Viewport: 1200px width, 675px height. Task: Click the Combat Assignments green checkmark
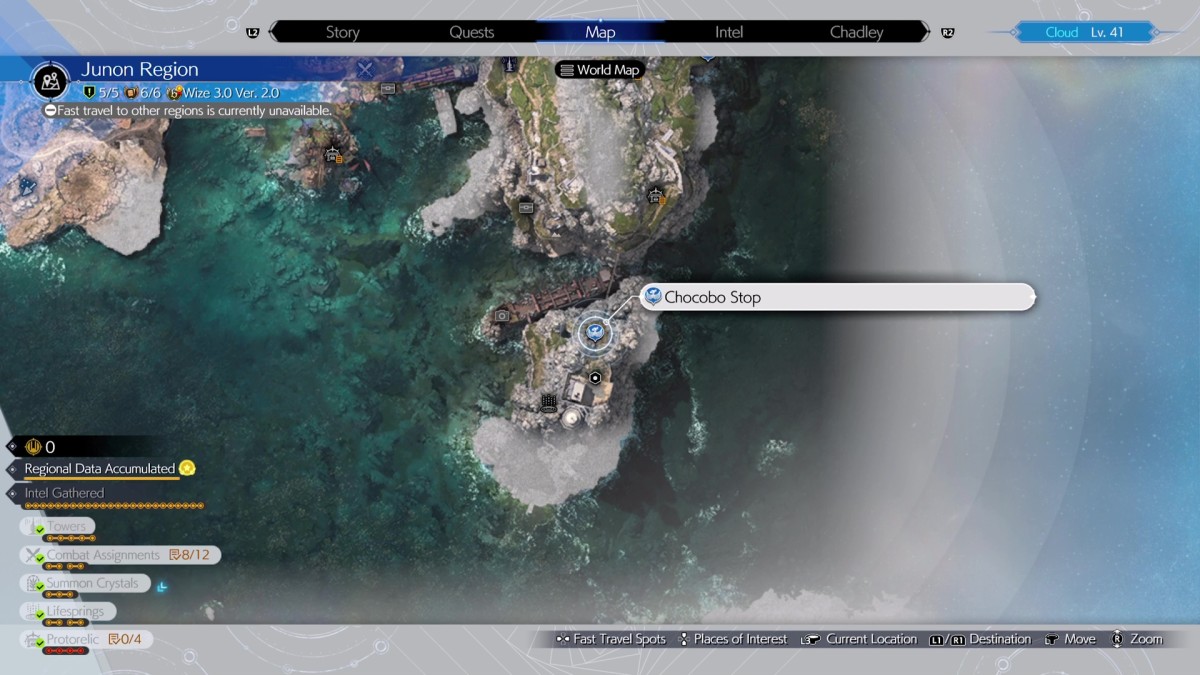39,558
